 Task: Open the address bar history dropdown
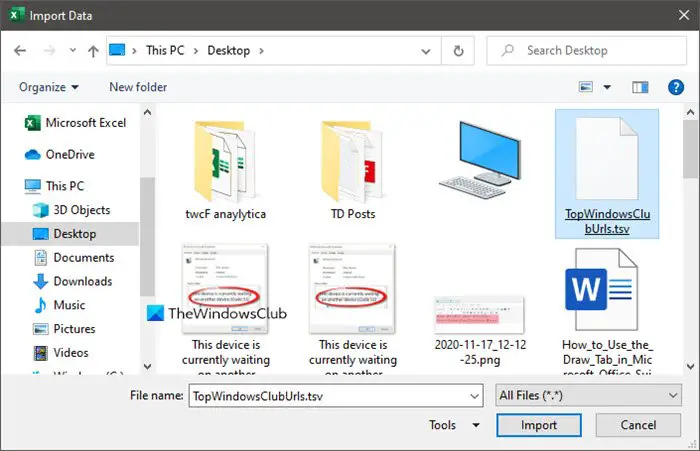[x=426, y=51]
